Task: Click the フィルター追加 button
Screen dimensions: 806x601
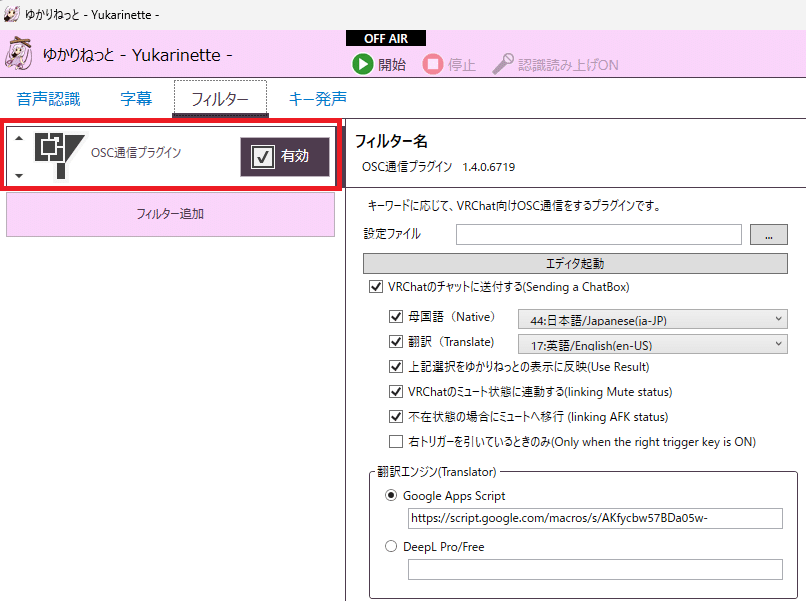Action: 170,214
